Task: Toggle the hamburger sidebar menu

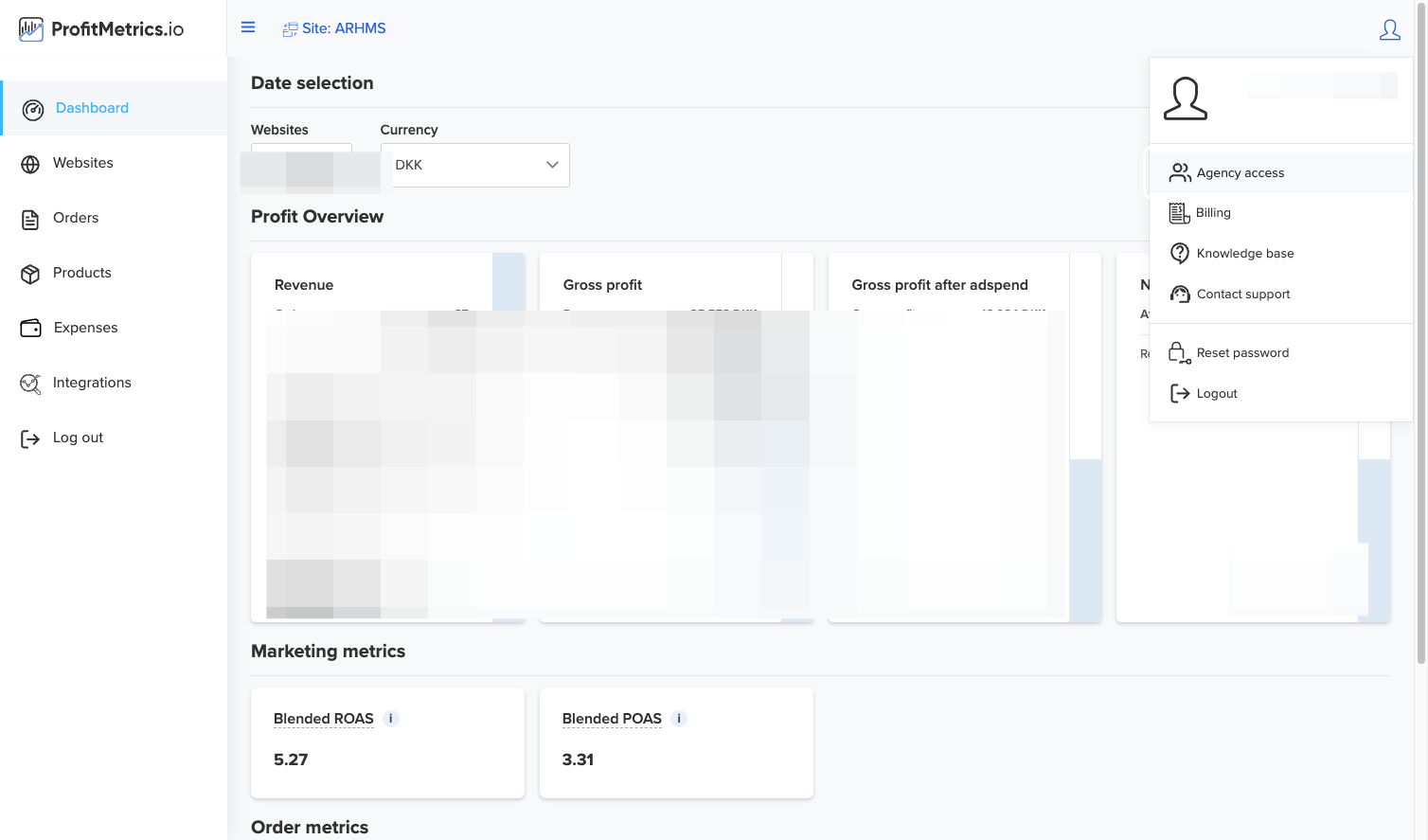Action: tap(248, 27)
